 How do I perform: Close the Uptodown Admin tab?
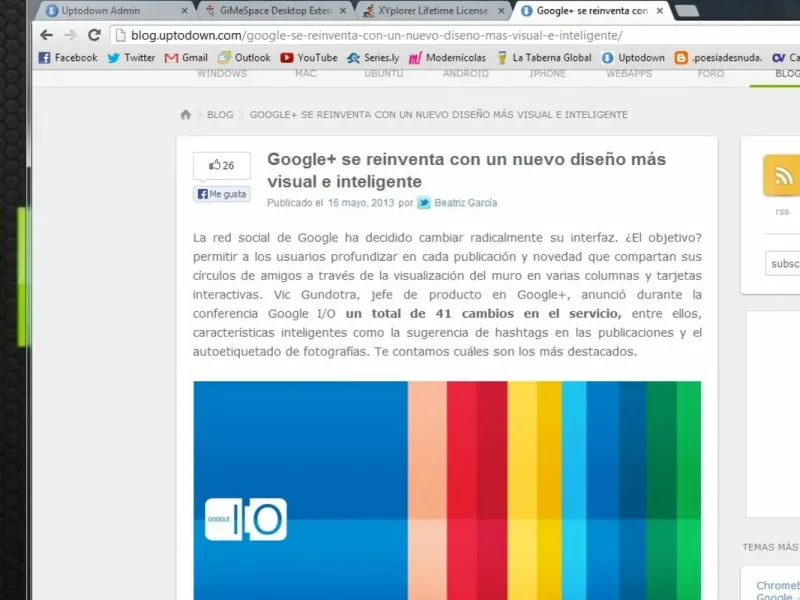(x=184, y=10)
